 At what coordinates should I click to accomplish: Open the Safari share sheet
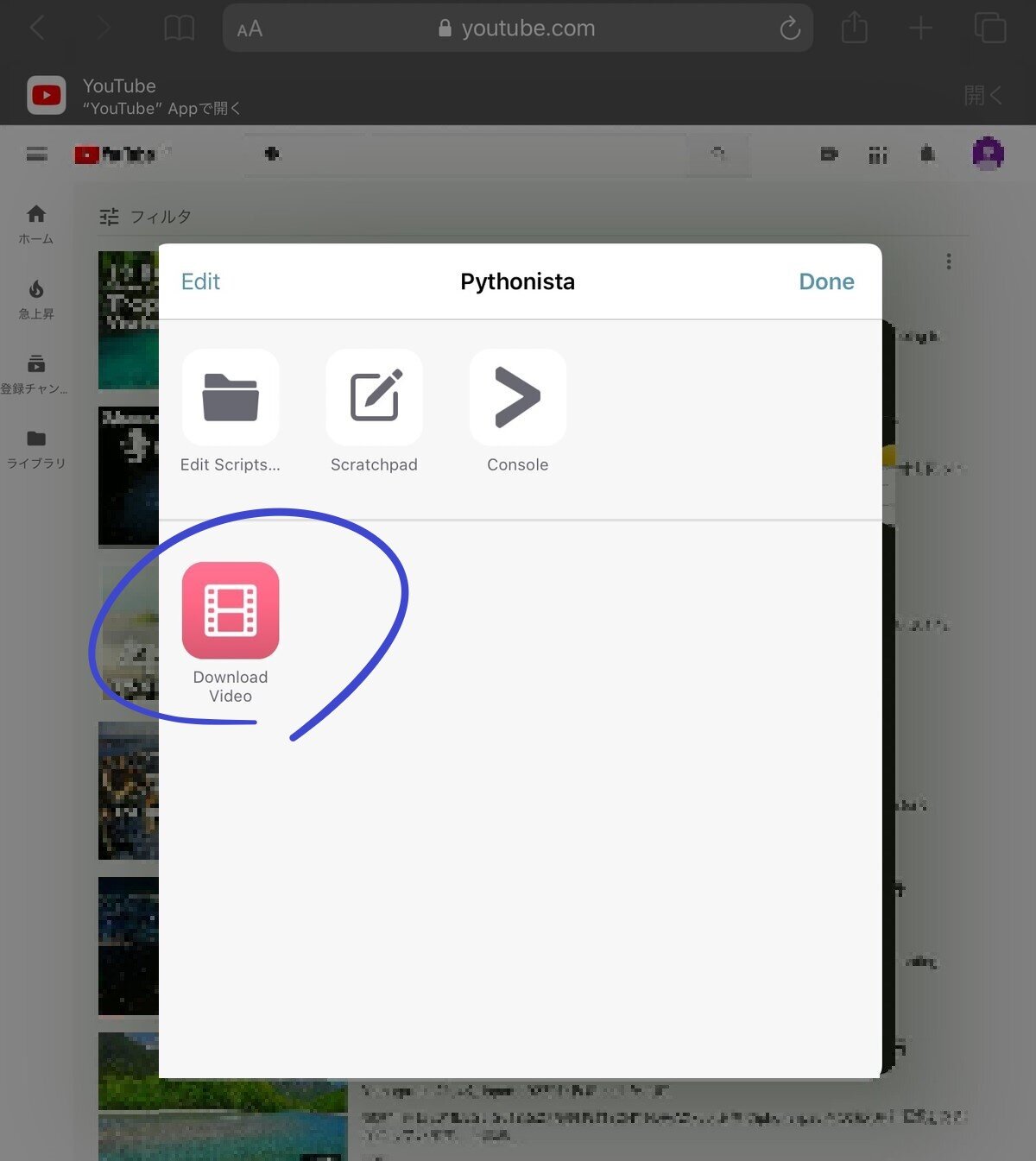854,28
